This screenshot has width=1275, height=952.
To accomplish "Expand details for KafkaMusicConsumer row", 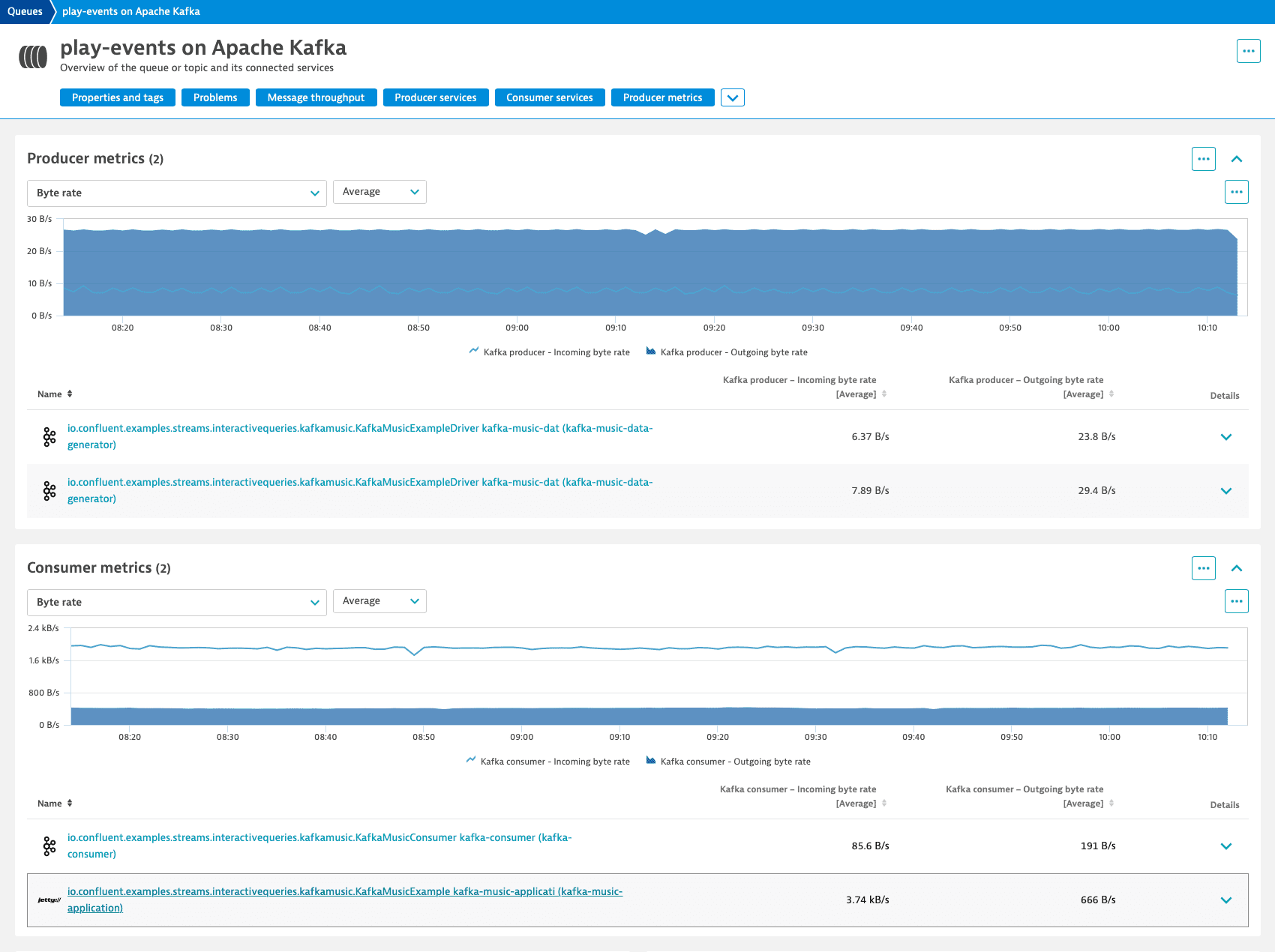I will tap(1226, 846).
